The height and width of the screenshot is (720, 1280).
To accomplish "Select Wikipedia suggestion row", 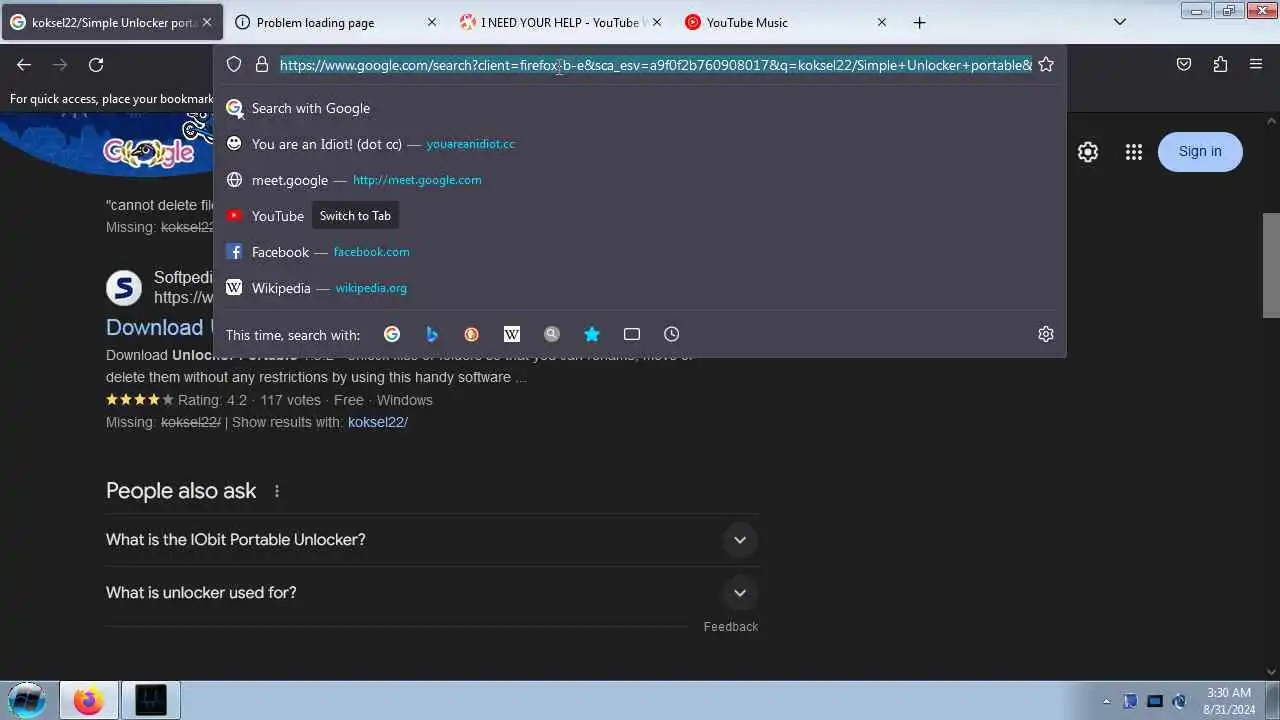I will (x=640, y=288).
